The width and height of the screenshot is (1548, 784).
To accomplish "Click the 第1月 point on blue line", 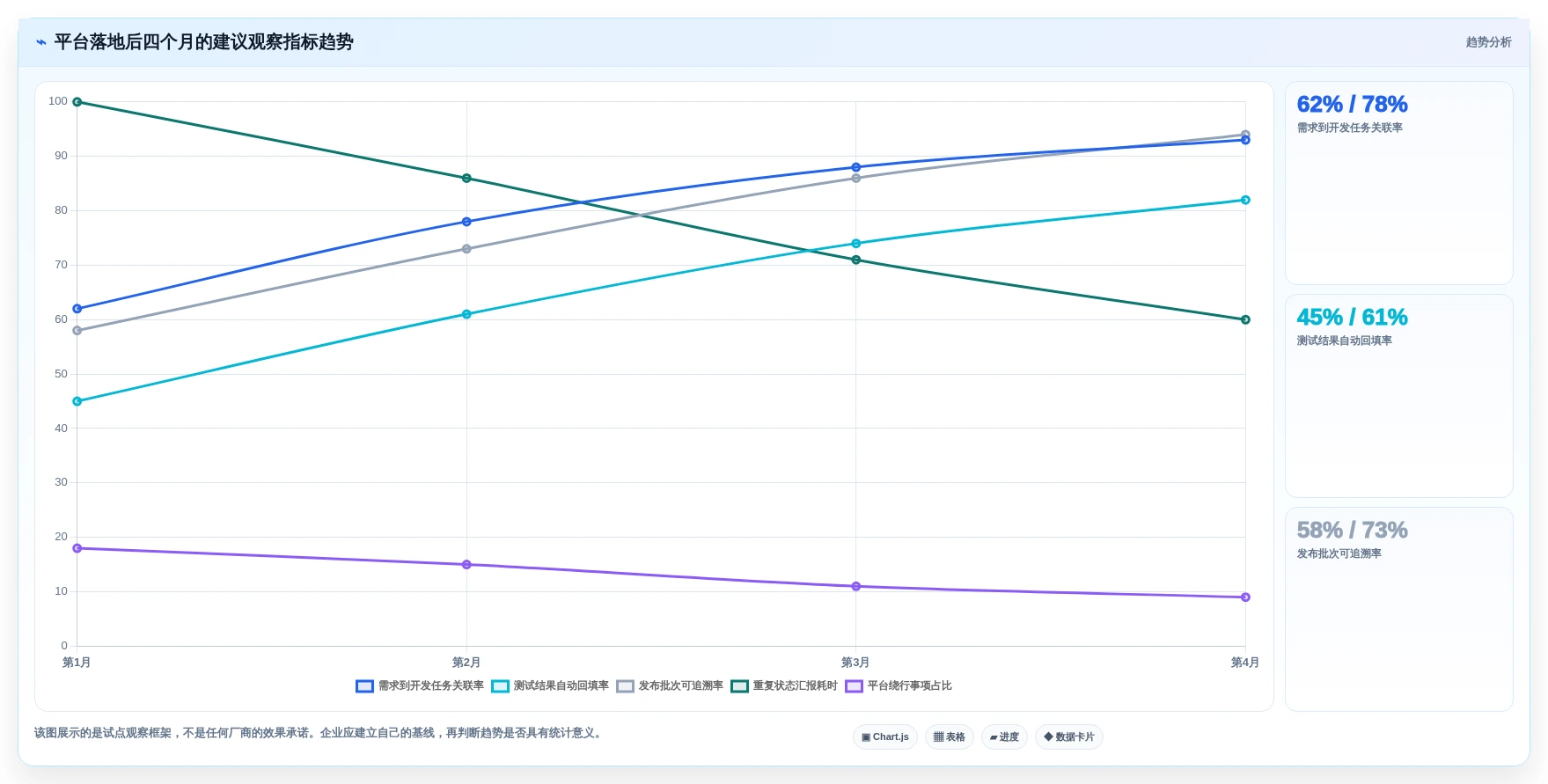I will point(77,309).
